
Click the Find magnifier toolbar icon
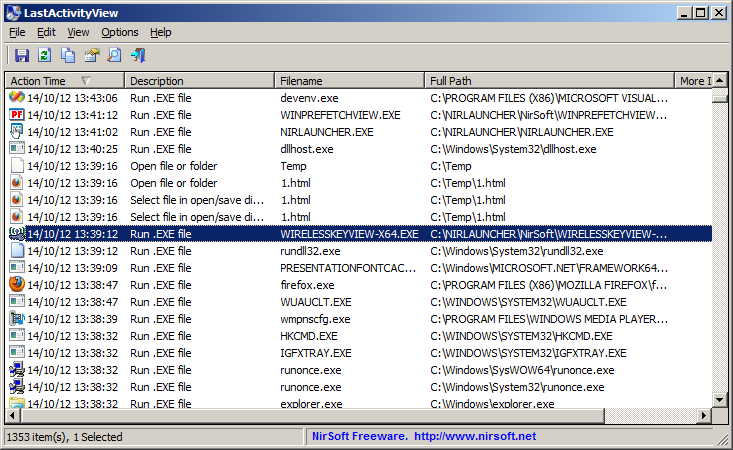114,56
